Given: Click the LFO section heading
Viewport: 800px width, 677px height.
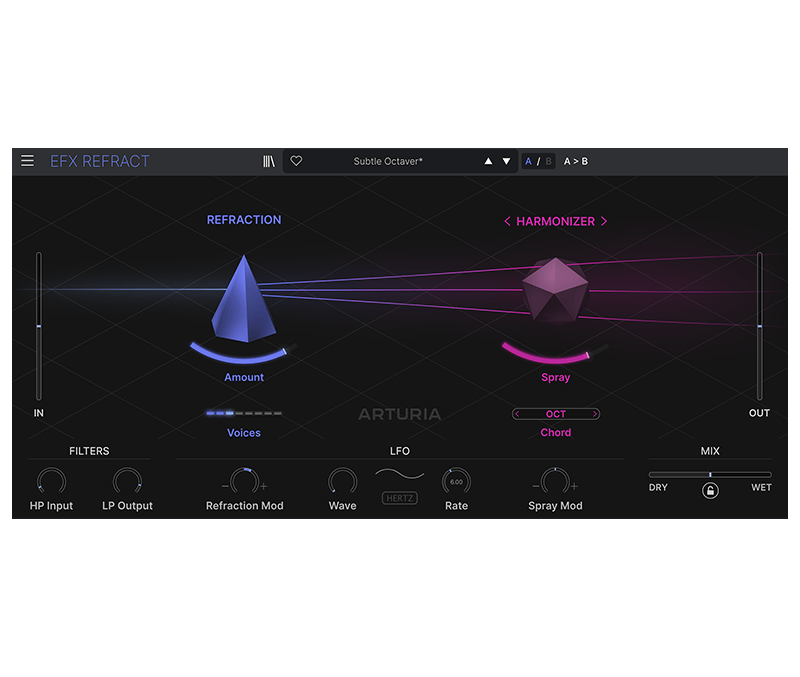Looking at the screenshot, I should pos(399,451).
